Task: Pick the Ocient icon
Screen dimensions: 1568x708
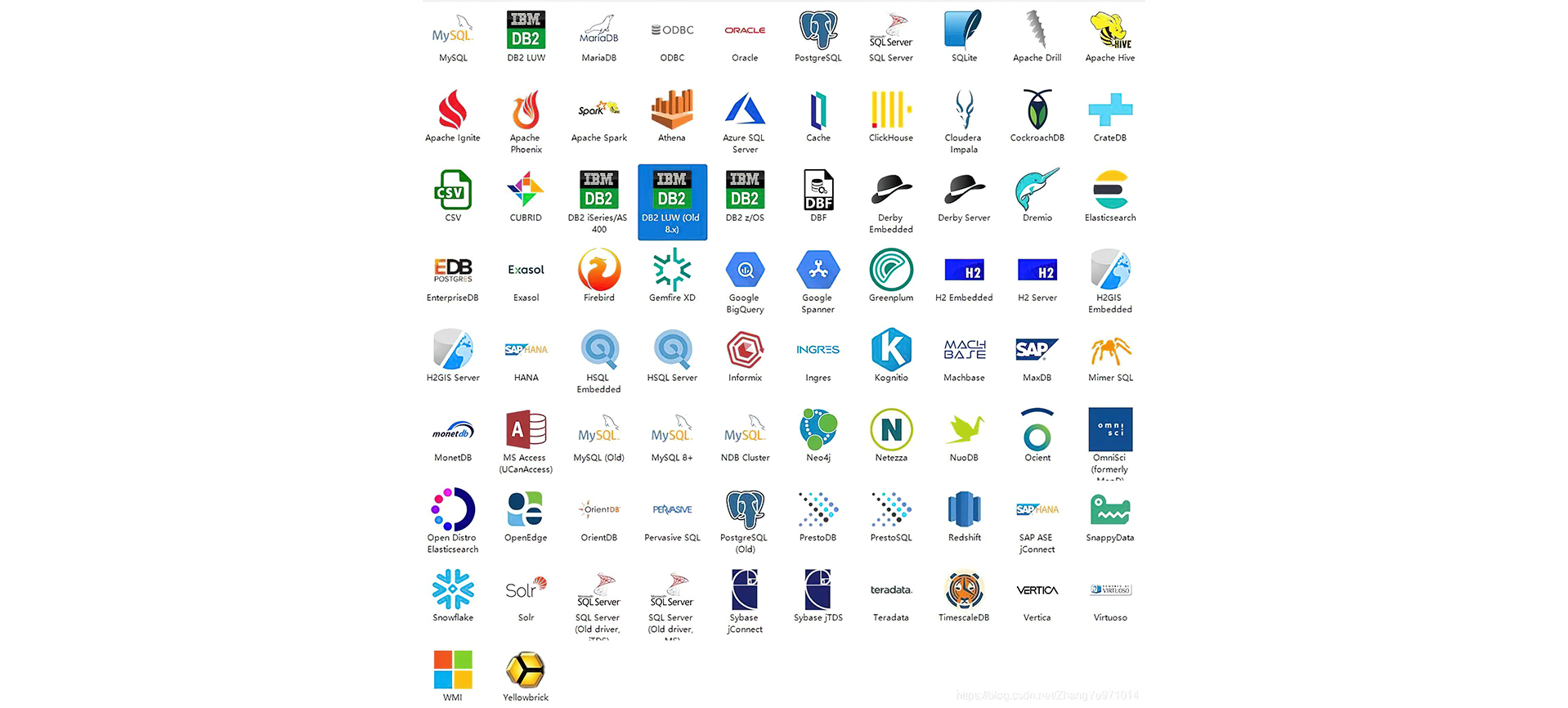Action: tap(1037, 431)
